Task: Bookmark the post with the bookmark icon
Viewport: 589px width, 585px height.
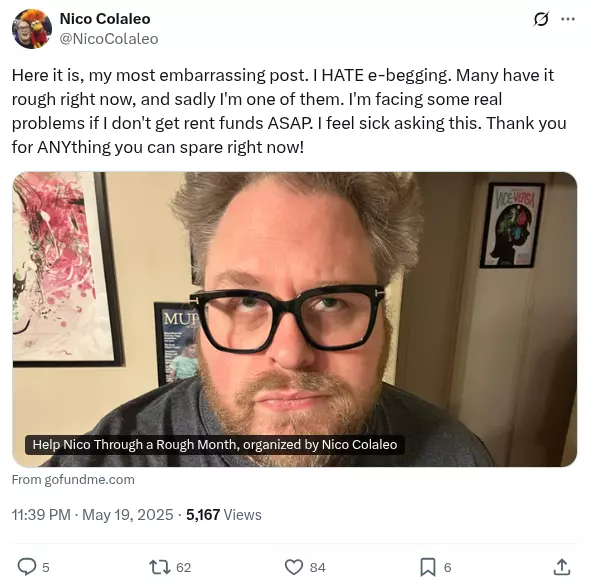Action: click(x=428, y=567)
